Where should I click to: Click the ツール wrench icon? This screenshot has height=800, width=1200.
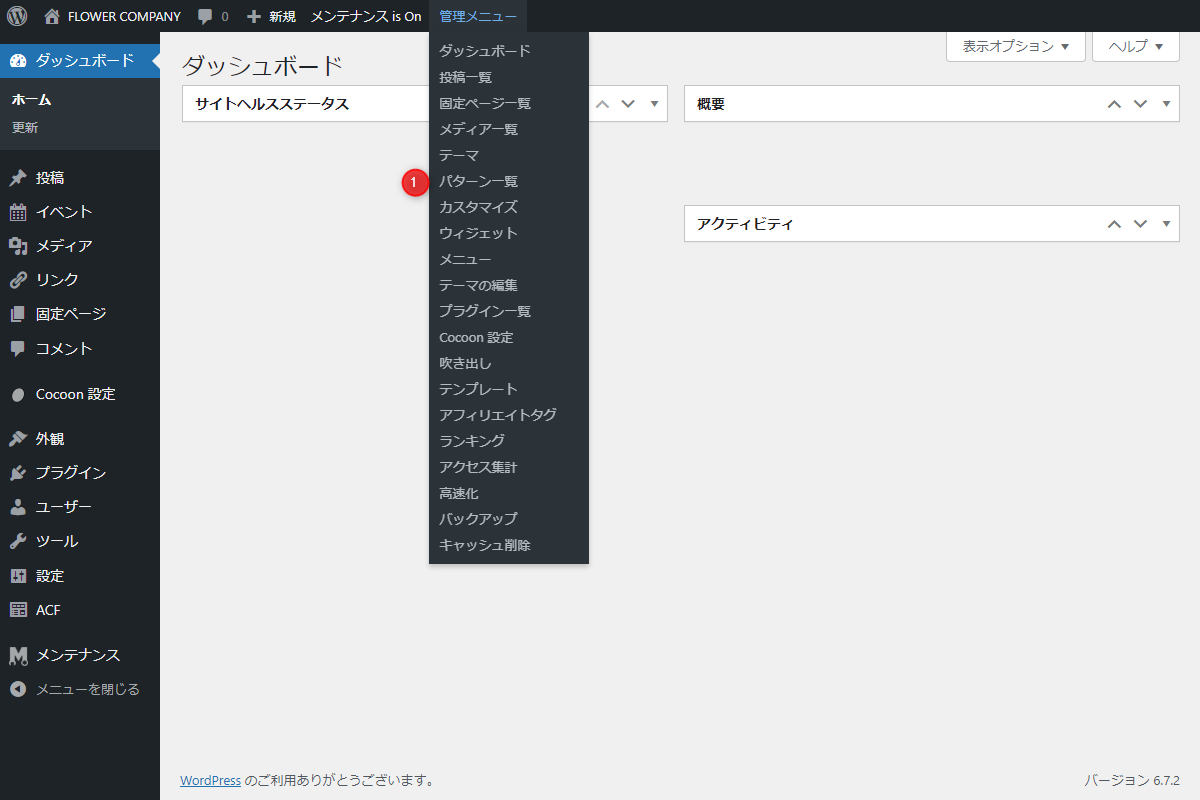(18, 541)
